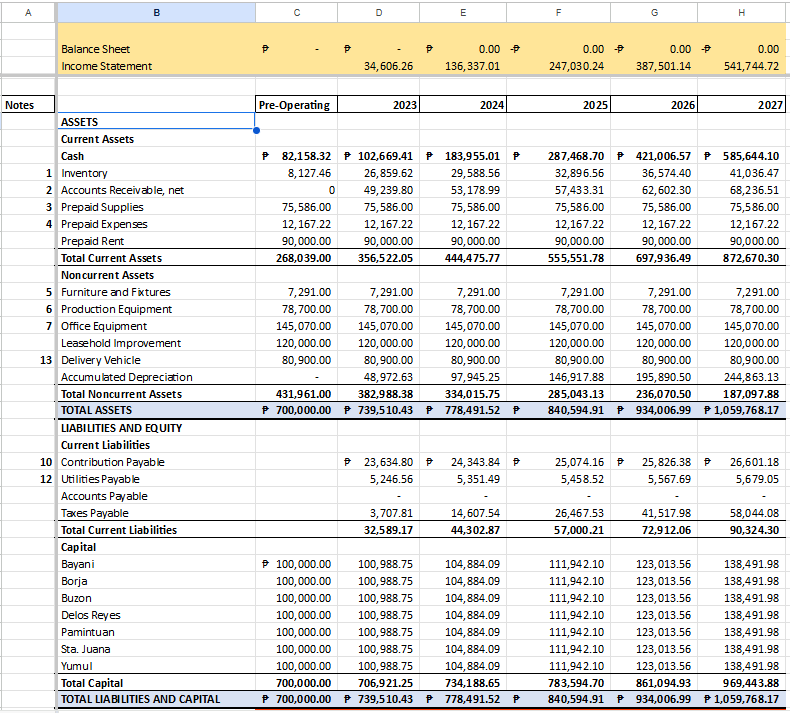Select the column E header

click(462, 12)
